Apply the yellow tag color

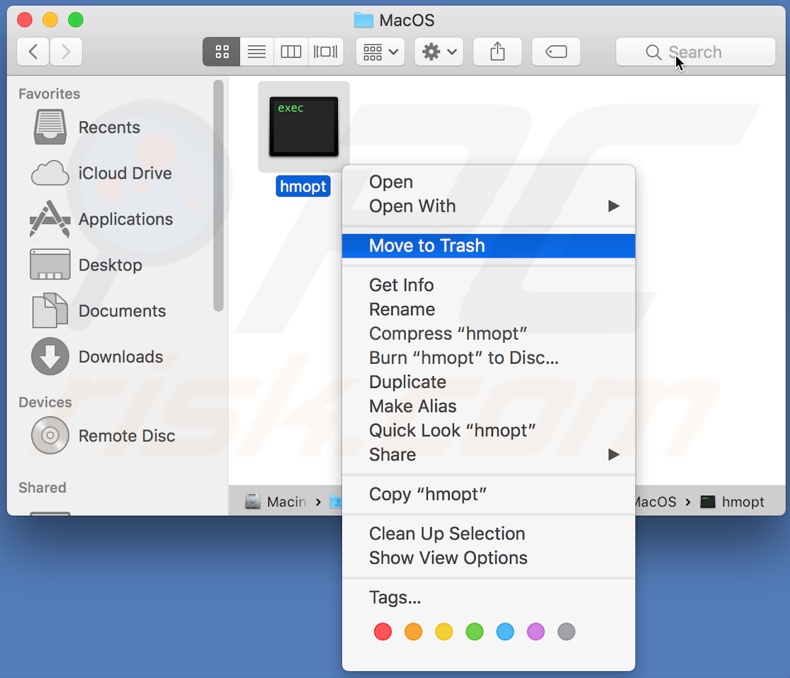(444, 632)
